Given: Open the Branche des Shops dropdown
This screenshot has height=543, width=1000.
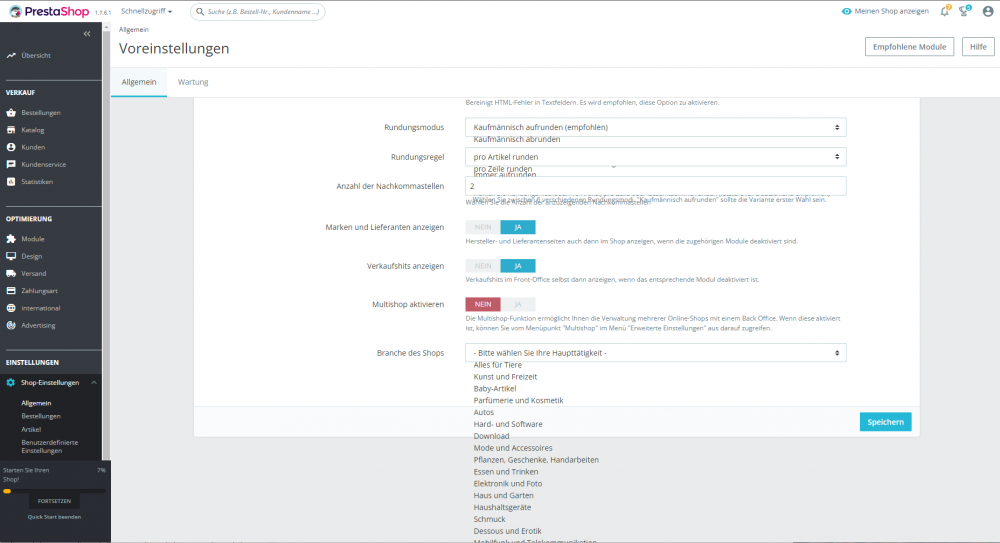Looking at the screenshot, I should [656, 353].
